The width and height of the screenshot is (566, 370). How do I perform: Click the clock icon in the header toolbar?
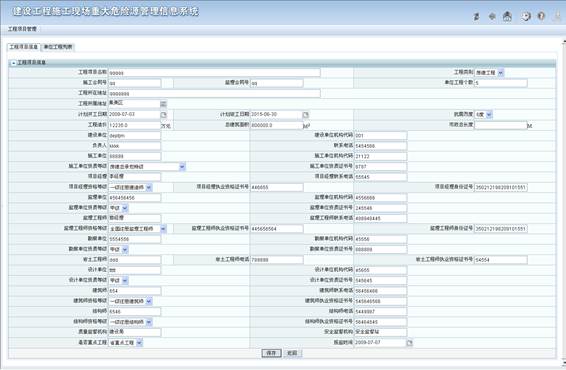[526, 16]
